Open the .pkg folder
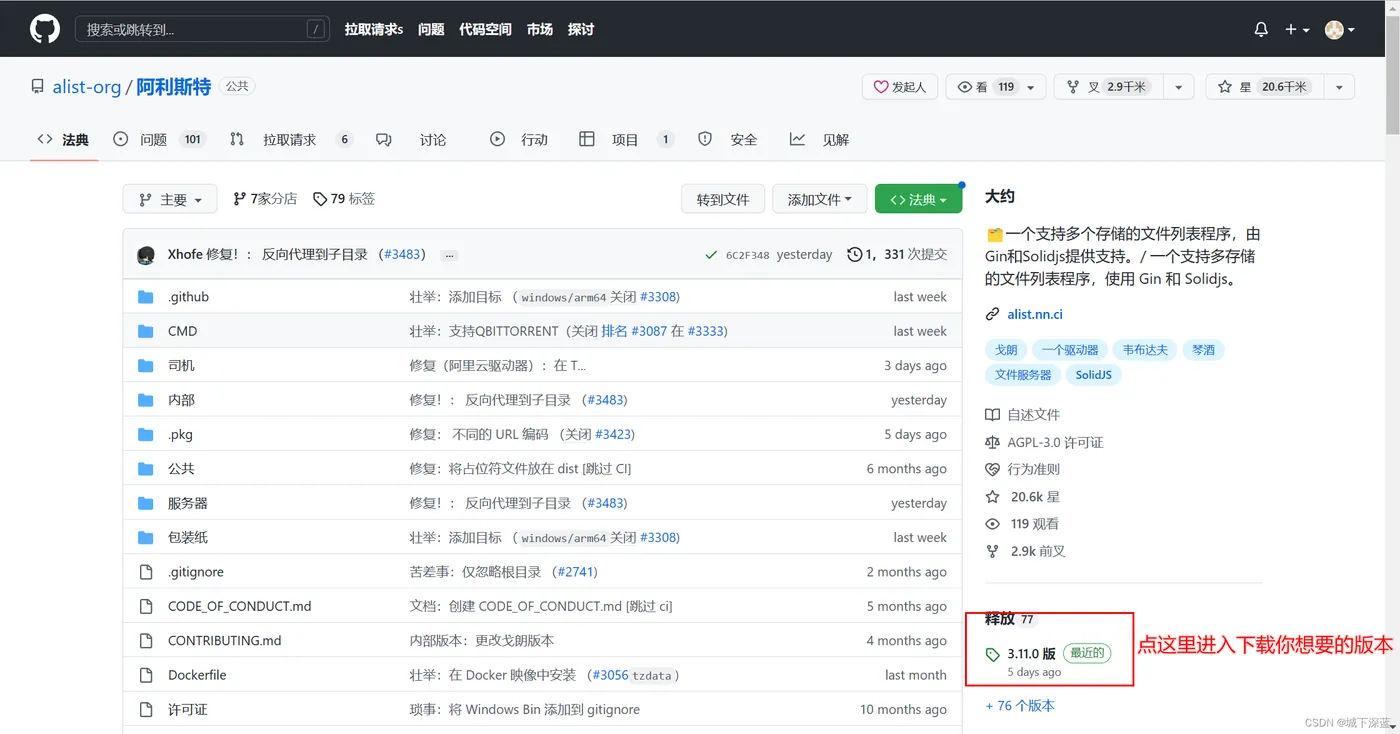1400x734 pixels. click(180, 434)
